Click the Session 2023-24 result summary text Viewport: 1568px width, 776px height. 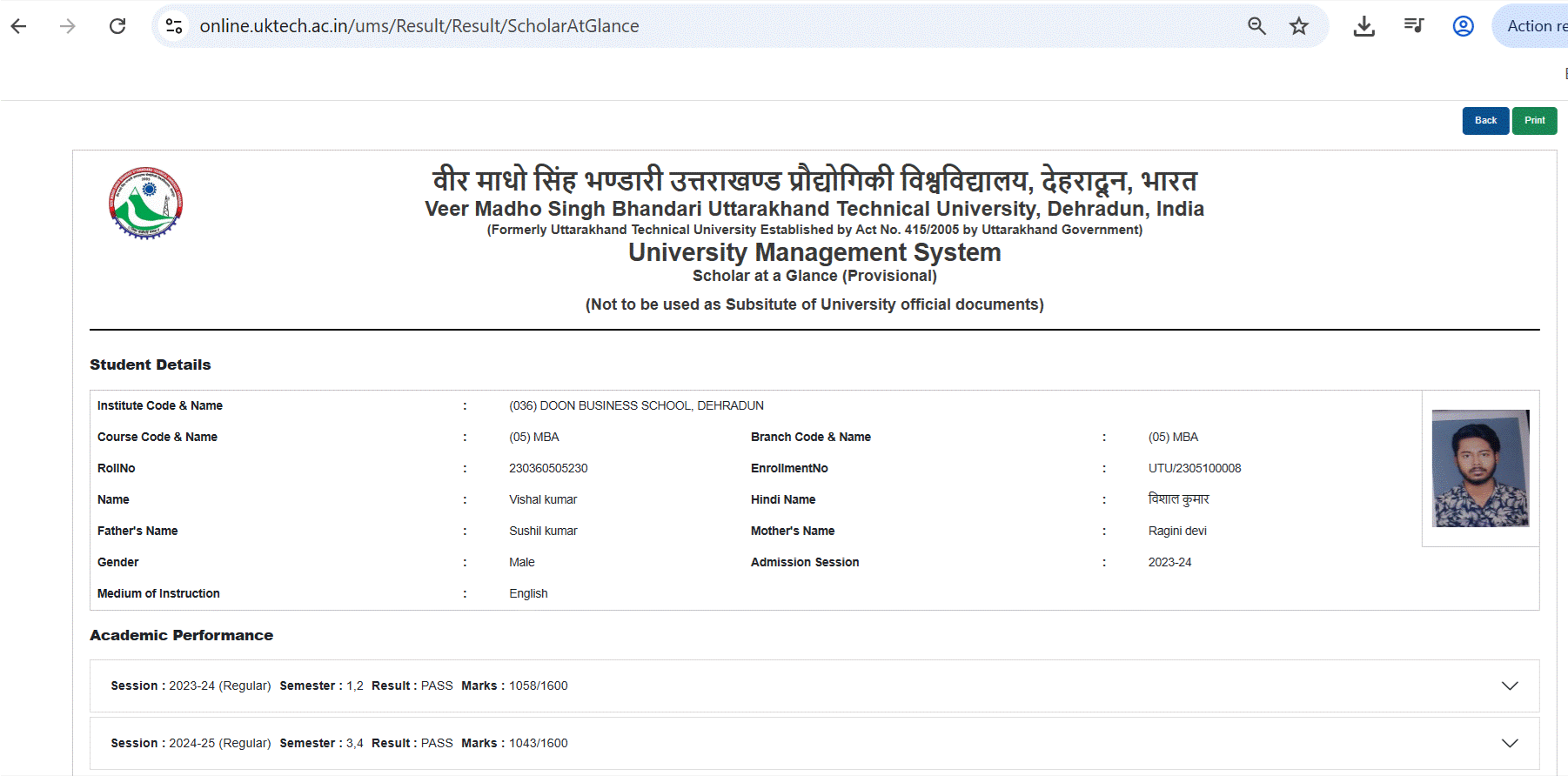click(339, 686)
